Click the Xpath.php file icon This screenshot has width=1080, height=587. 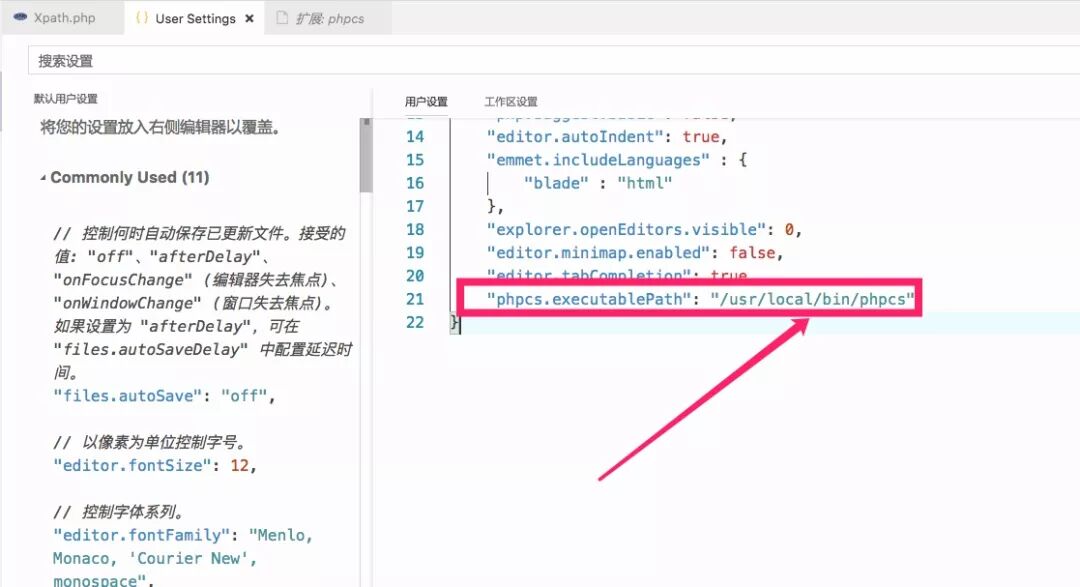[x=22, y=17]
